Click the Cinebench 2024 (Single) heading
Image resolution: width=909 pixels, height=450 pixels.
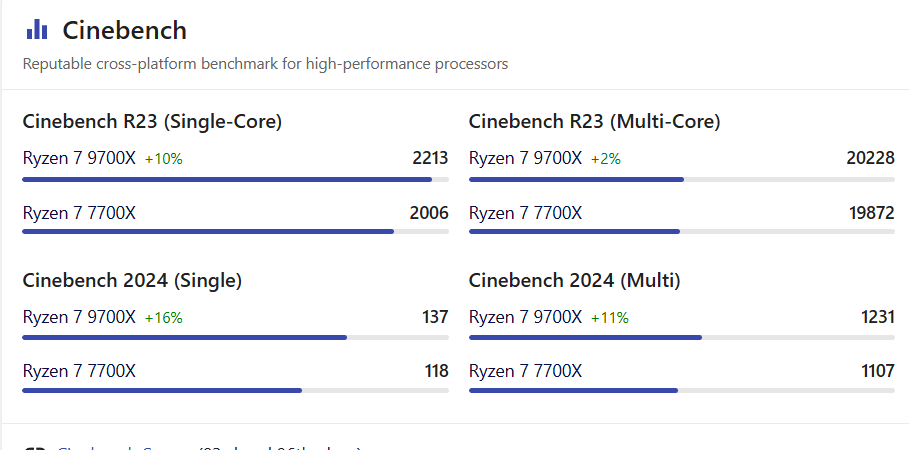(x=132, y=281)
